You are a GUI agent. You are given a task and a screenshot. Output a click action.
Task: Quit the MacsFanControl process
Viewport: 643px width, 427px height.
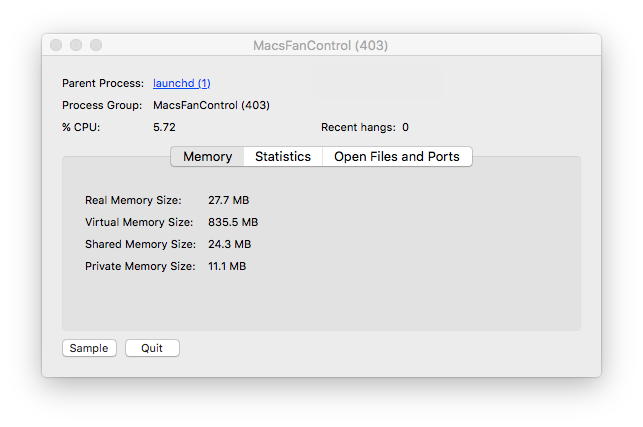(152, 348)
